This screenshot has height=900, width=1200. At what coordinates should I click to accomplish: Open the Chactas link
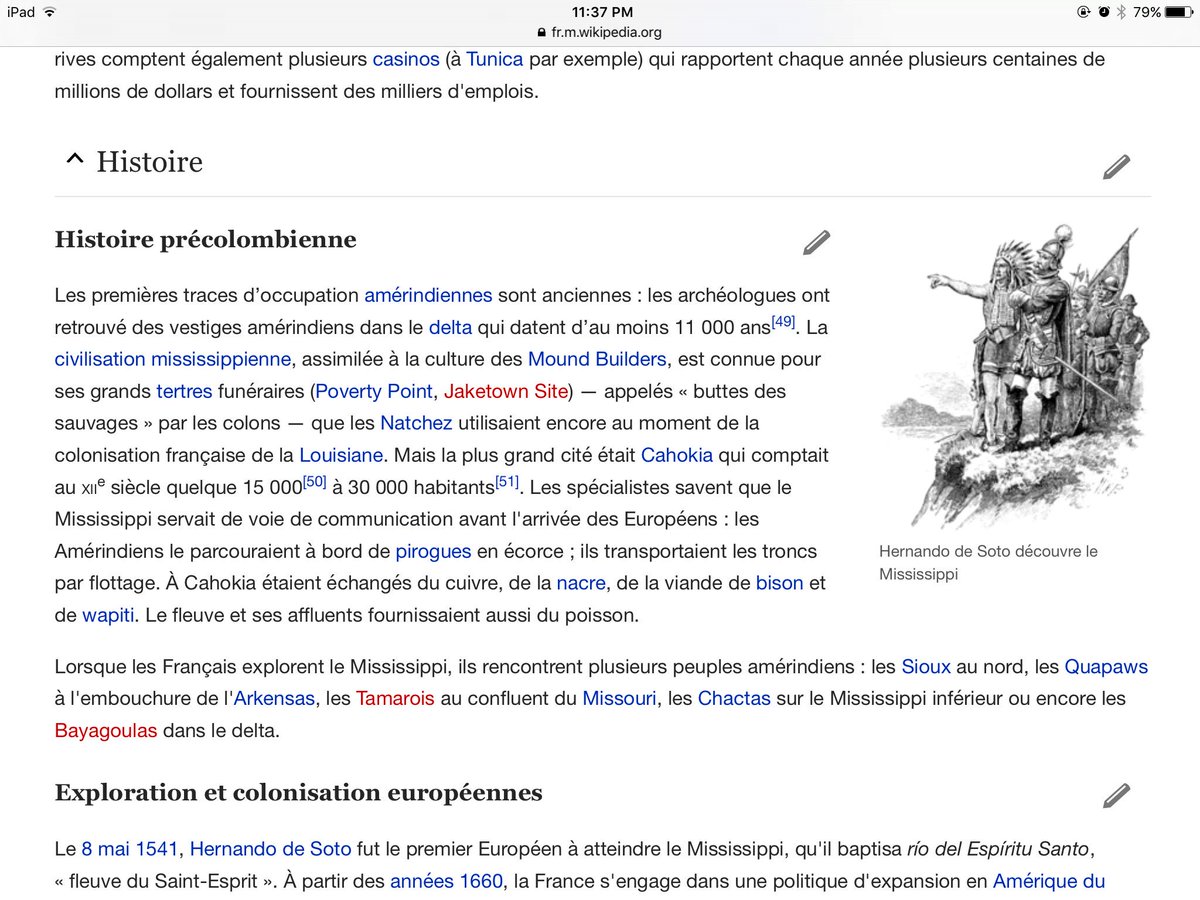734,698
